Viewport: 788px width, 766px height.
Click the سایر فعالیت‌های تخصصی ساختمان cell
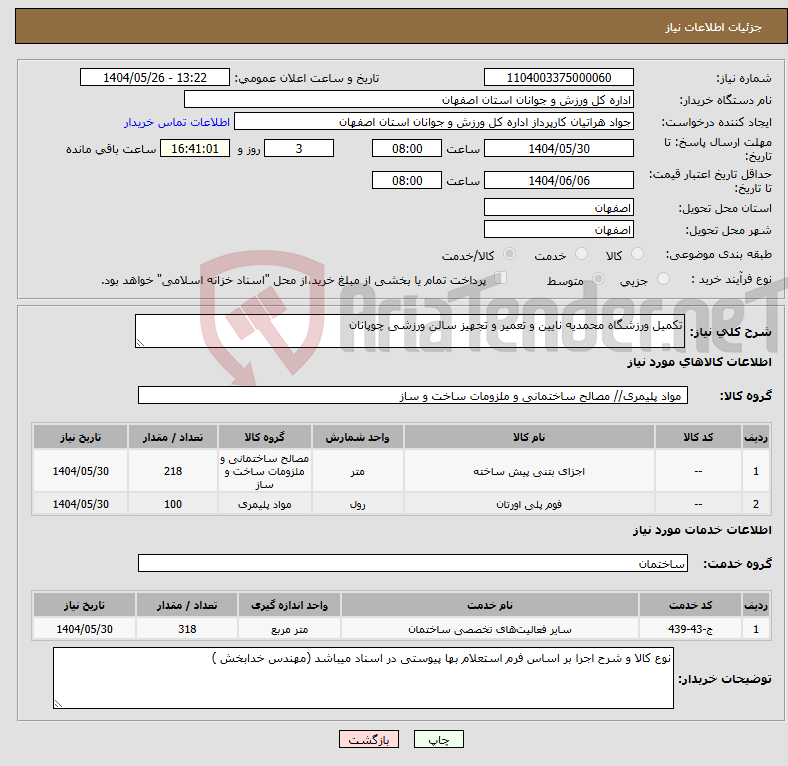click(489, 629)
